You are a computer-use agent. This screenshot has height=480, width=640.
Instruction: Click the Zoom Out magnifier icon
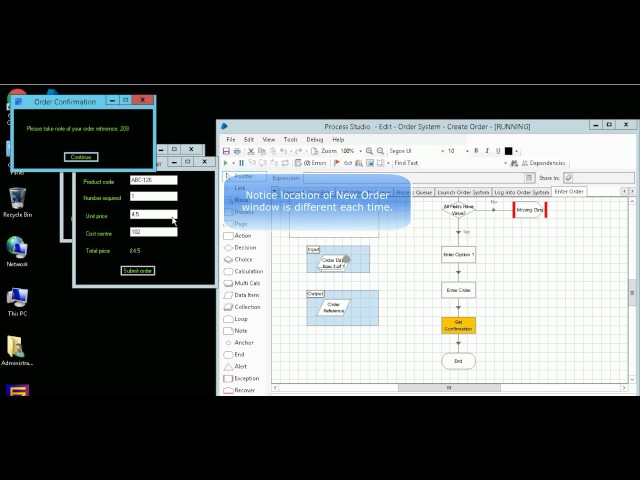[x=380, y=151]
